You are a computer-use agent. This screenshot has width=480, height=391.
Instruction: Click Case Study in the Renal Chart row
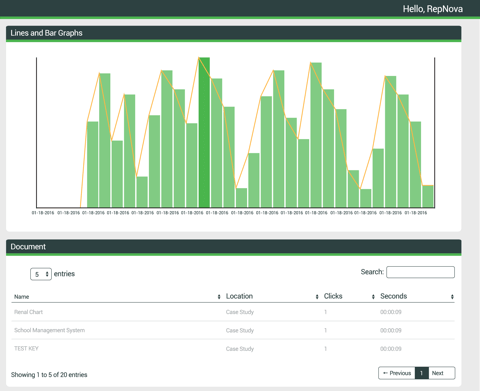pos(240,312)
